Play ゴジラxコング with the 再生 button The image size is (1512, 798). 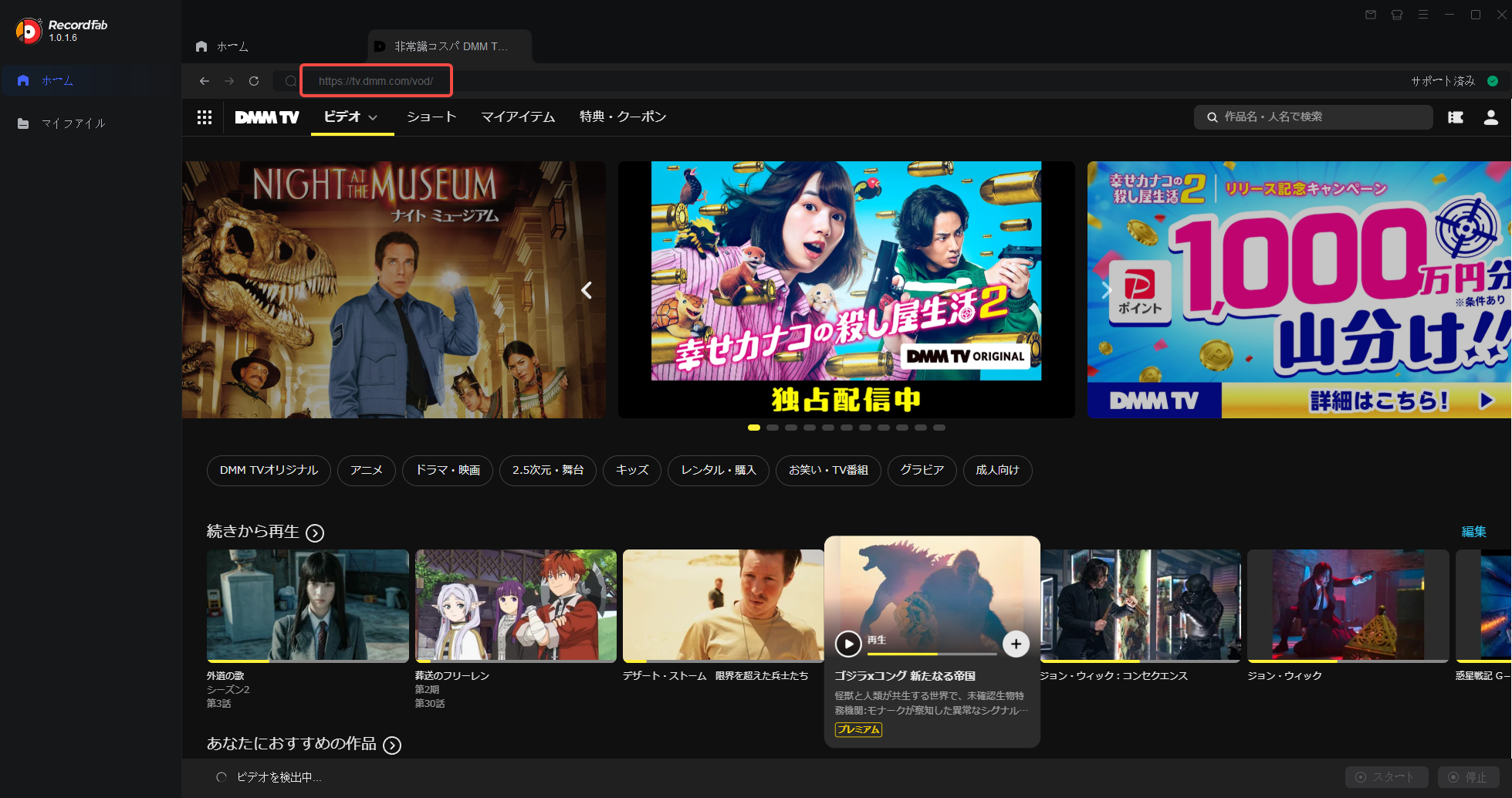pos(848,644)
